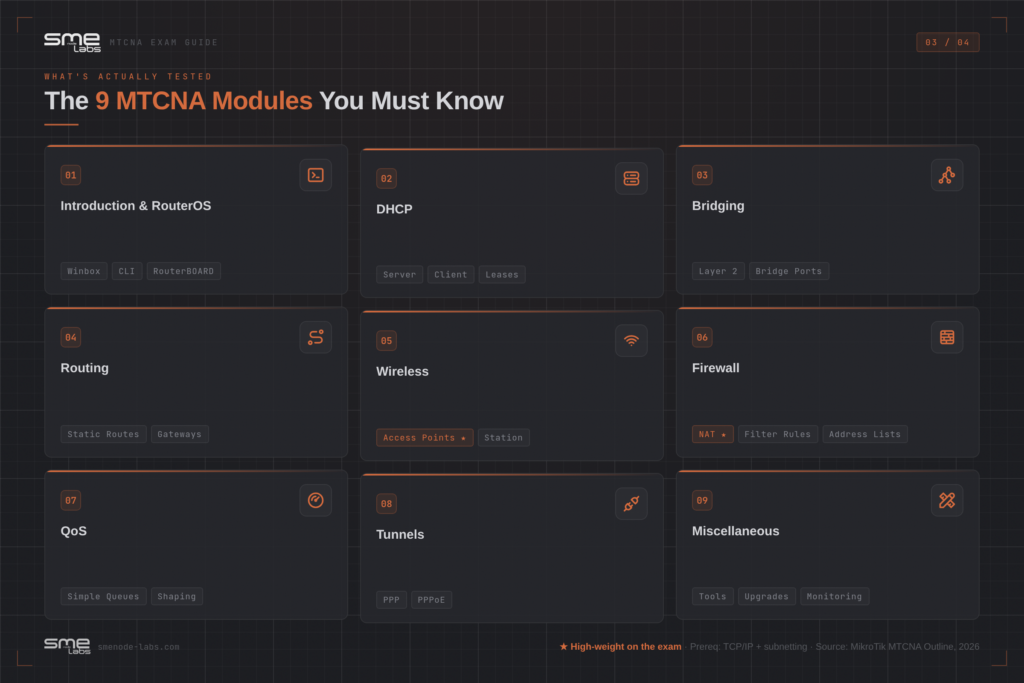Click the Firewall card title
The height and width of the screenshot is (683, 1024).
click(716, 368)
